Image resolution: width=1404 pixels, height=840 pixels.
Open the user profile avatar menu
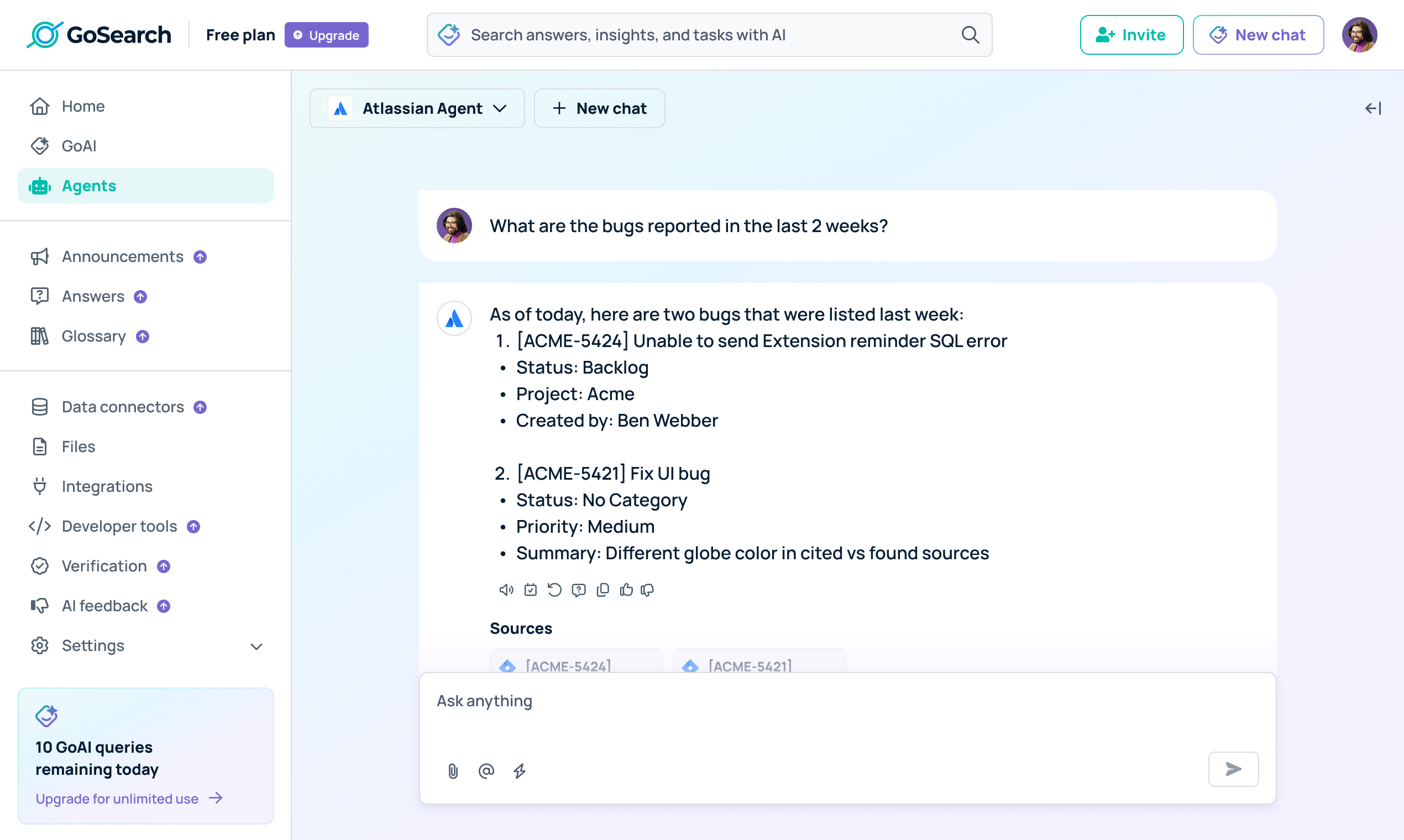point(1359,35)
